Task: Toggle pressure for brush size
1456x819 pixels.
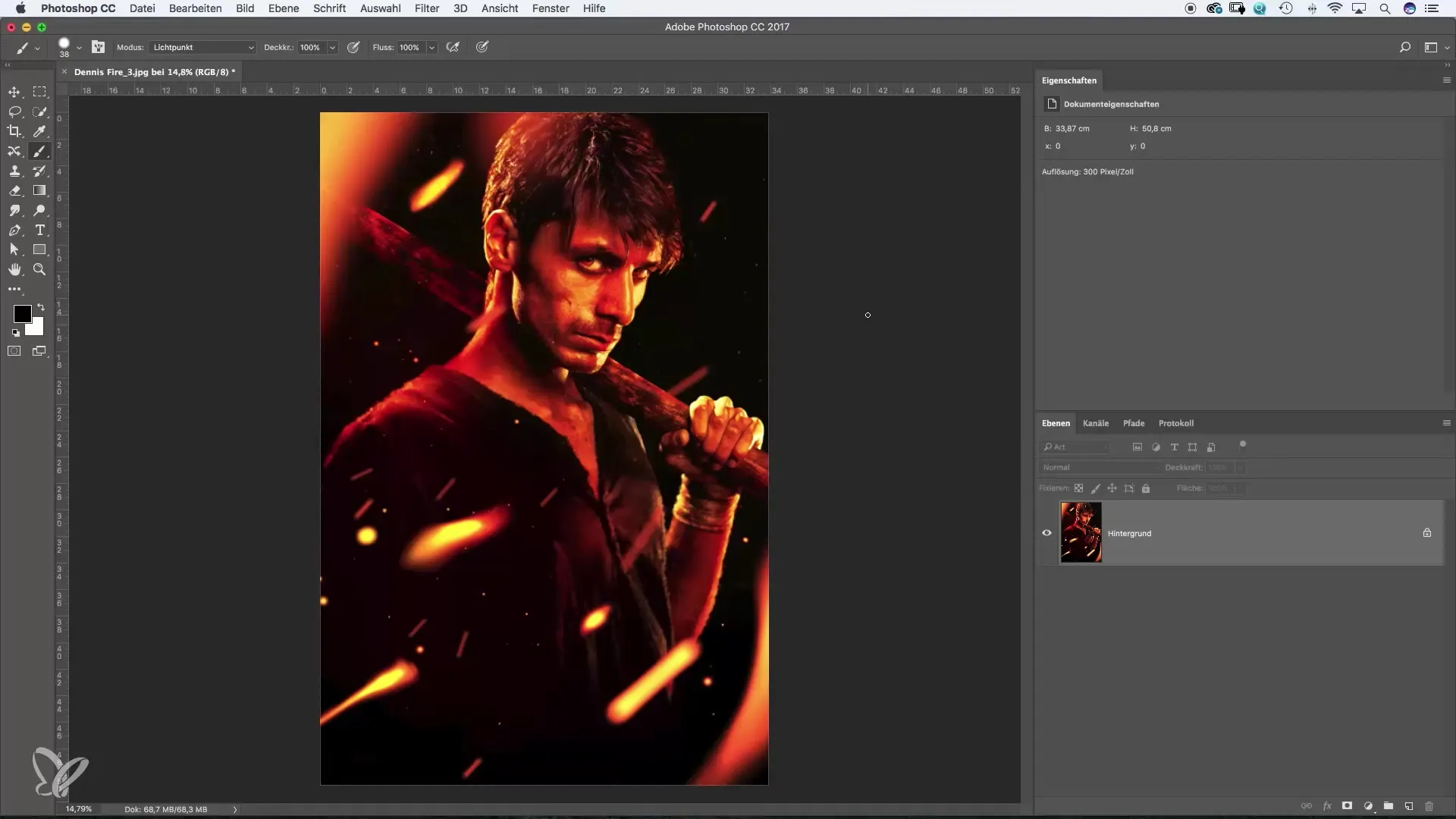Action: click(482, 47)
